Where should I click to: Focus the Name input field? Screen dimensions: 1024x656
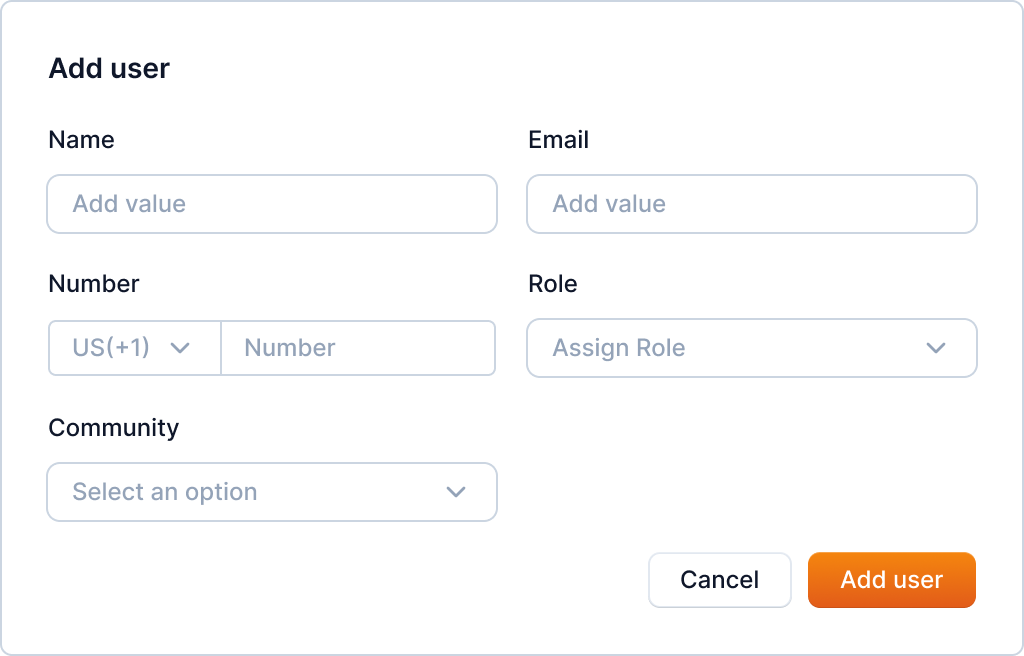pos(271,204)
